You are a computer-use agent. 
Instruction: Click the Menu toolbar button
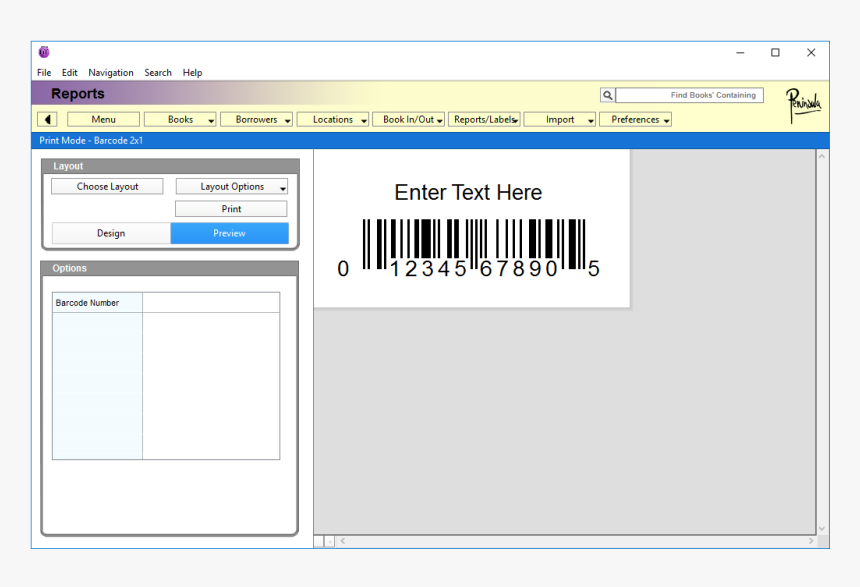click(x=103, y=119)
